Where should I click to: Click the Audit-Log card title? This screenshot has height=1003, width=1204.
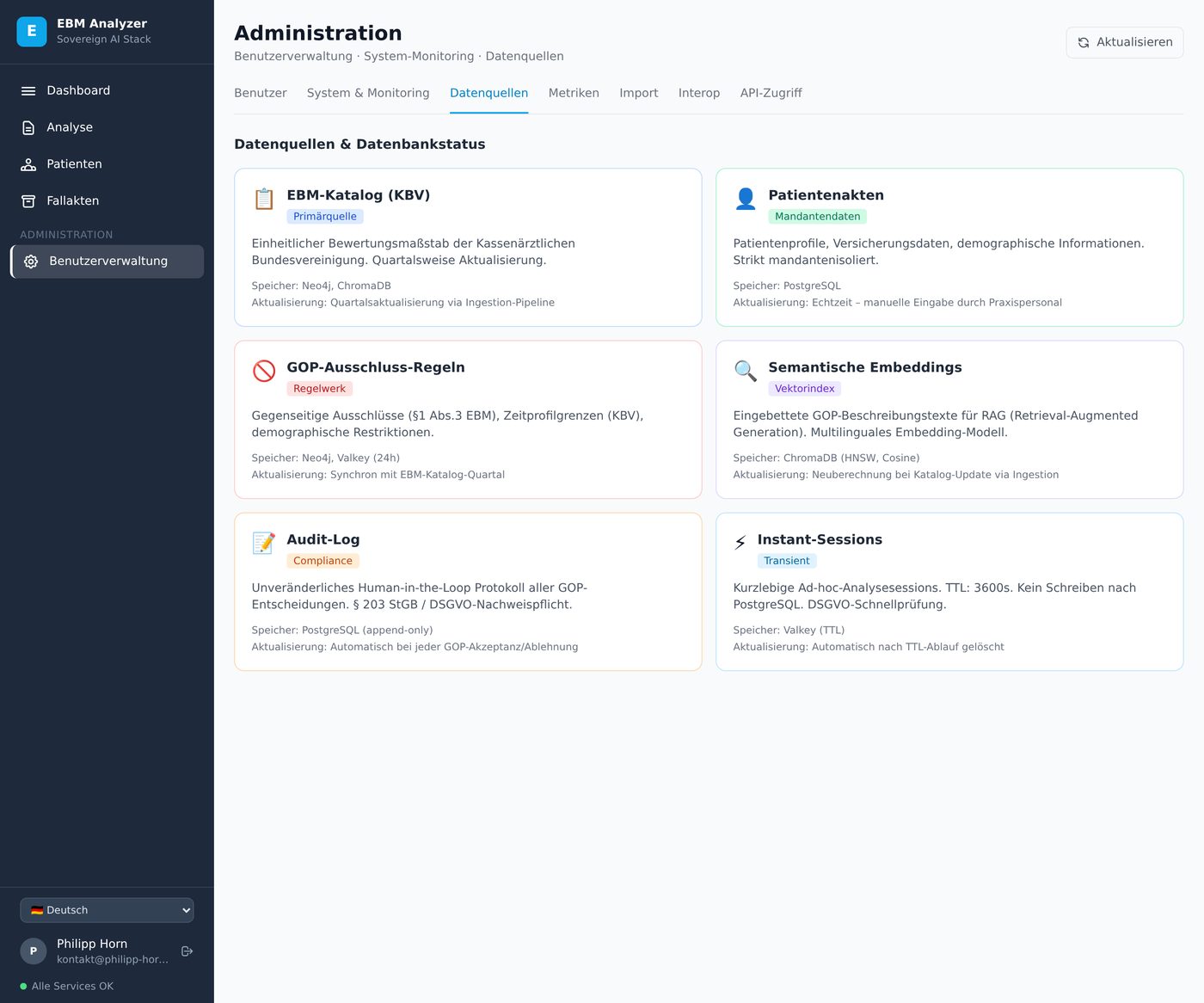point(323,539)
